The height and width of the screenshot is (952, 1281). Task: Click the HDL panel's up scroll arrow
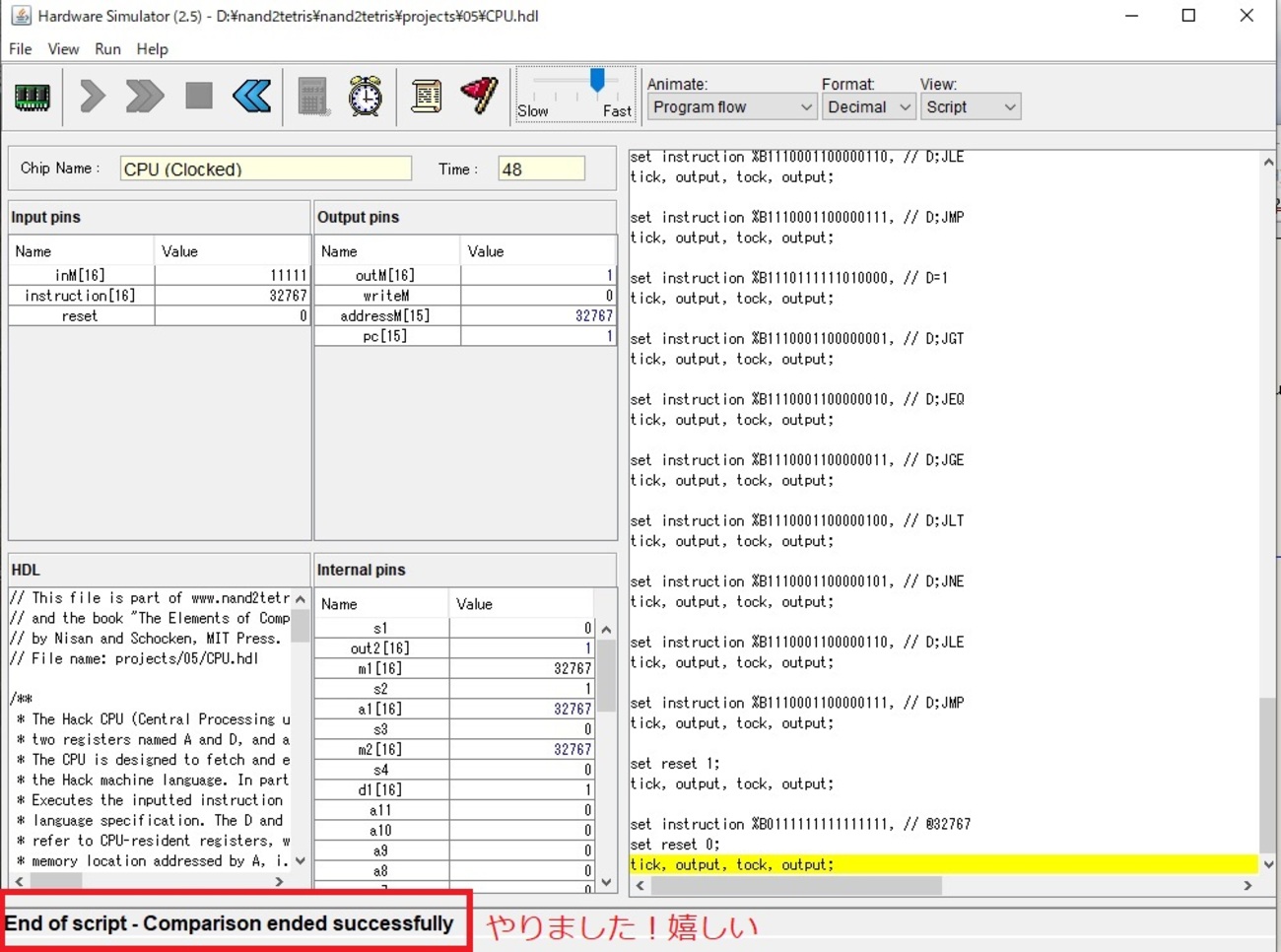click(x=301, y=598)
